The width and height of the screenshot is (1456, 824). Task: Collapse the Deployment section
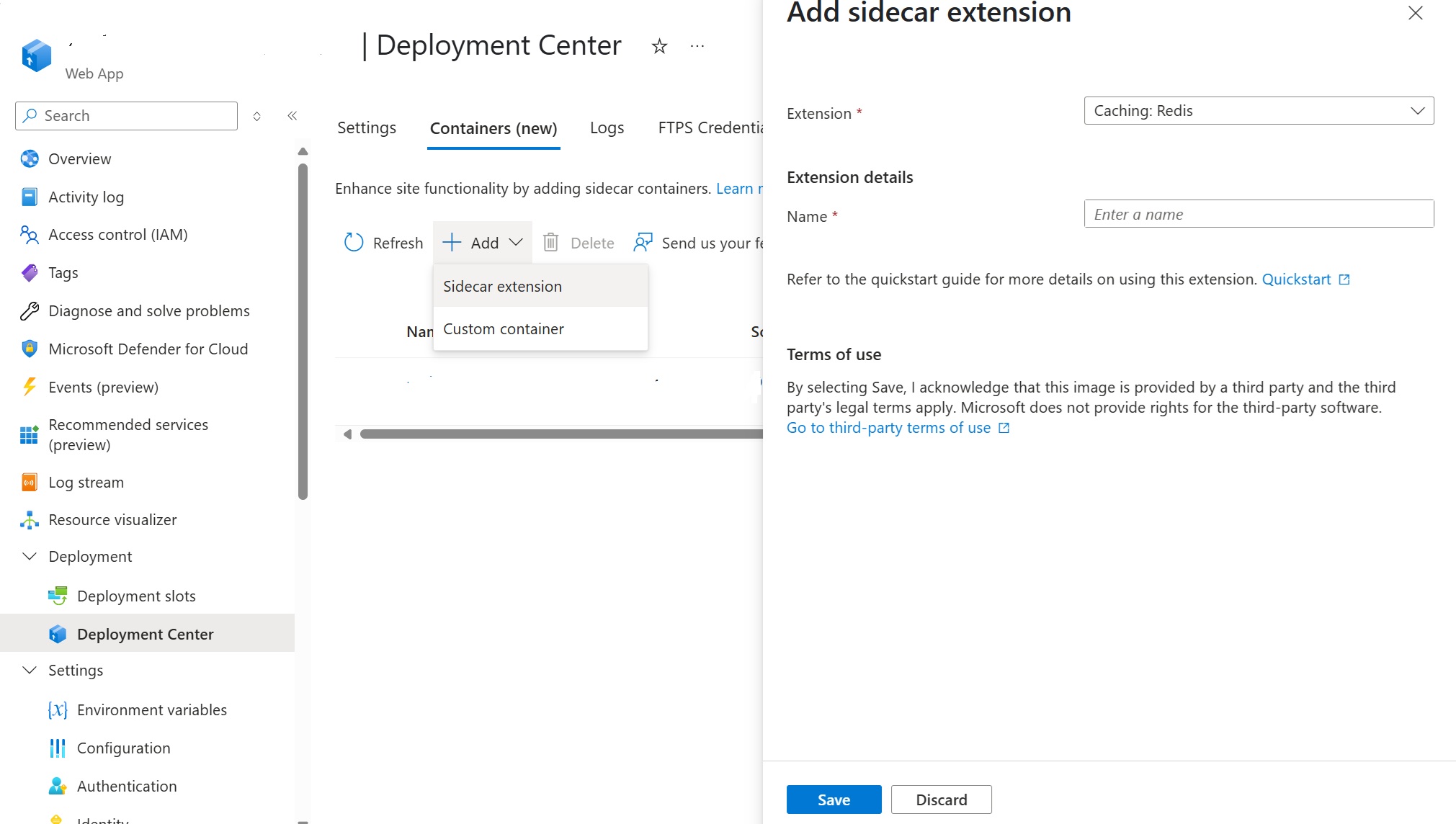pos(30,557)
